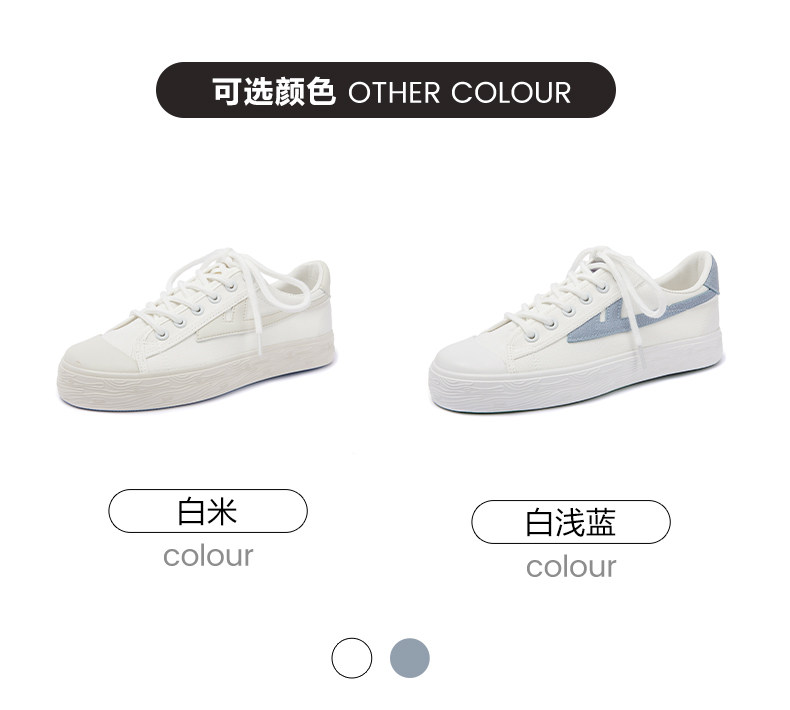
Task: Click the blue heel tab on right sneaker
Action: pyautogui.click(x=711, y=275)
